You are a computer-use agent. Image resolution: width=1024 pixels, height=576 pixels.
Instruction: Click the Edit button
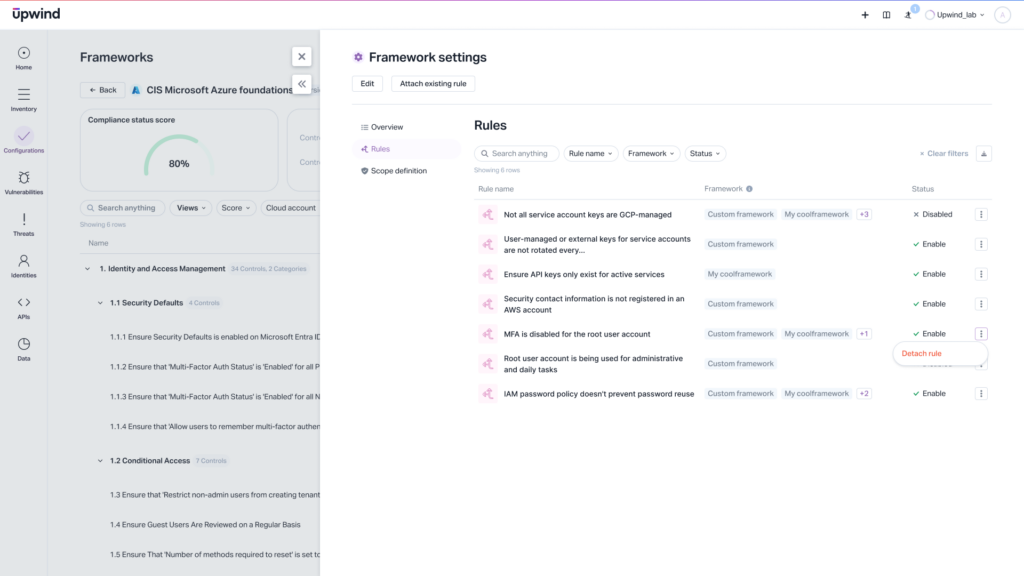tap(367, 84)
